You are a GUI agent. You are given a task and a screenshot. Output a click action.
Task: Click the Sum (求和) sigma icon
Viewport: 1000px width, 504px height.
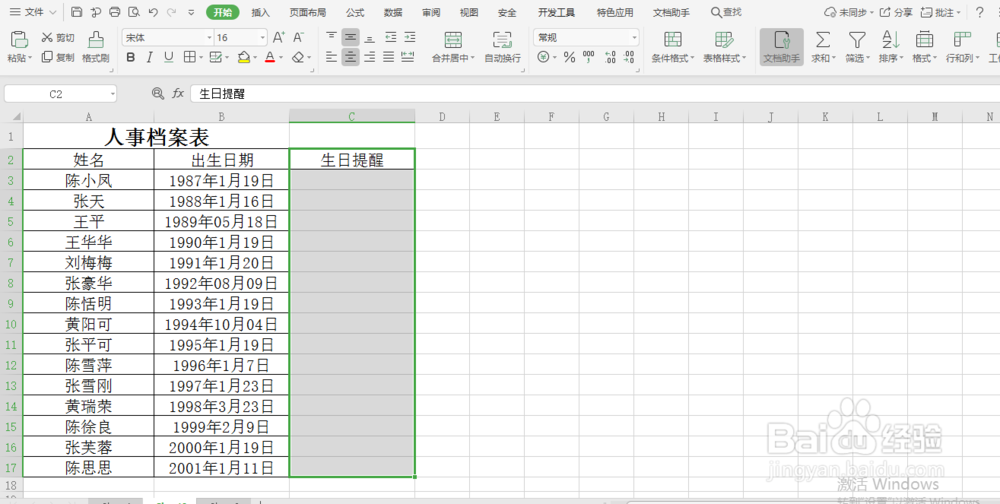point(823,41)
